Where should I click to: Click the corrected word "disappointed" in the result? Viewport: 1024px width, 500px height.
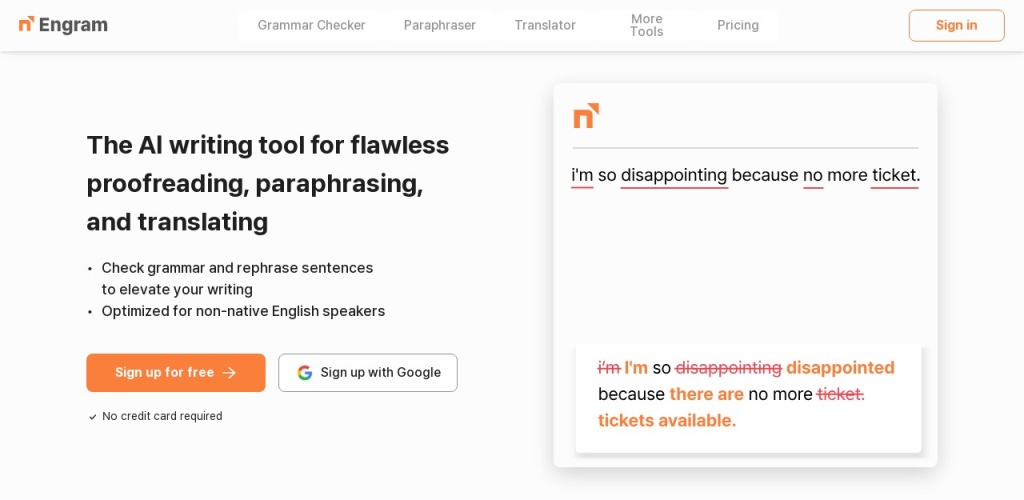(840, 368)
